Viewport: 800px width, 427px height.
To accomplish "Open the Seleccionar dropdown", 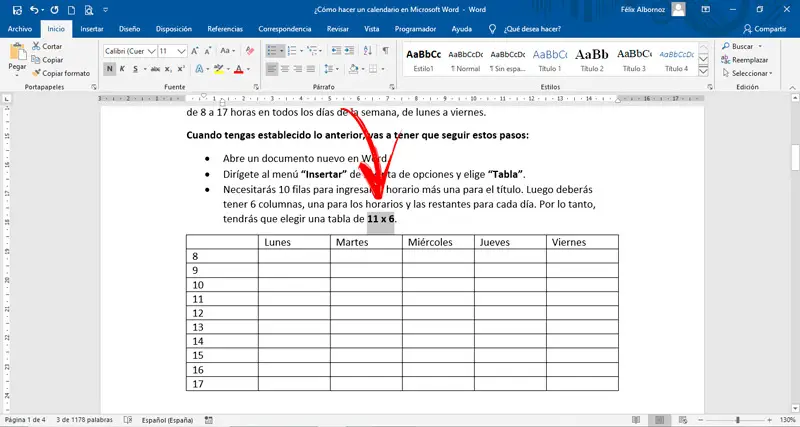I will (x=747, y=73).
